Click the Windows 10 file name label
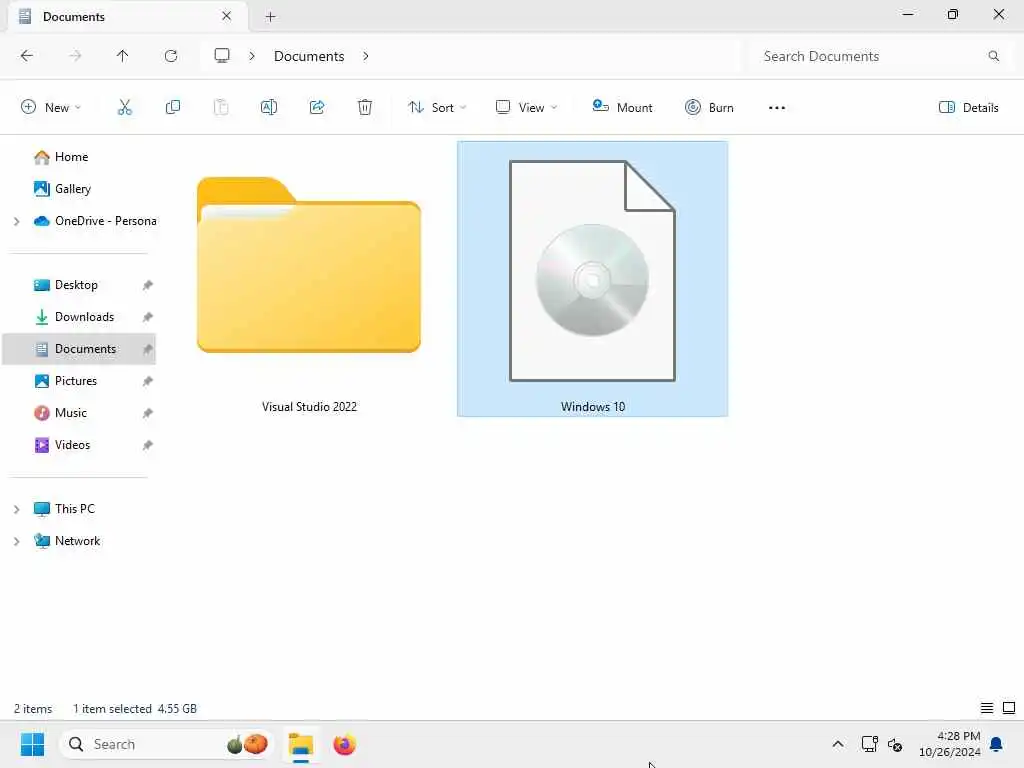This screenshot has width=1024, height=768. click(592, 407)
